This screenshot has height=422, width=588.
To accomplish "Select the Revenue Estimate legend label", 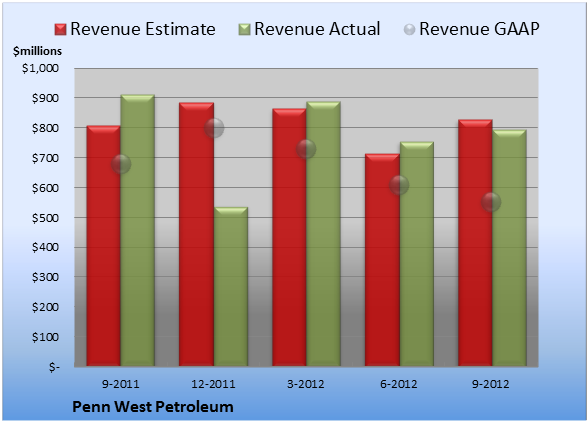I will click(x=143, y=29).
